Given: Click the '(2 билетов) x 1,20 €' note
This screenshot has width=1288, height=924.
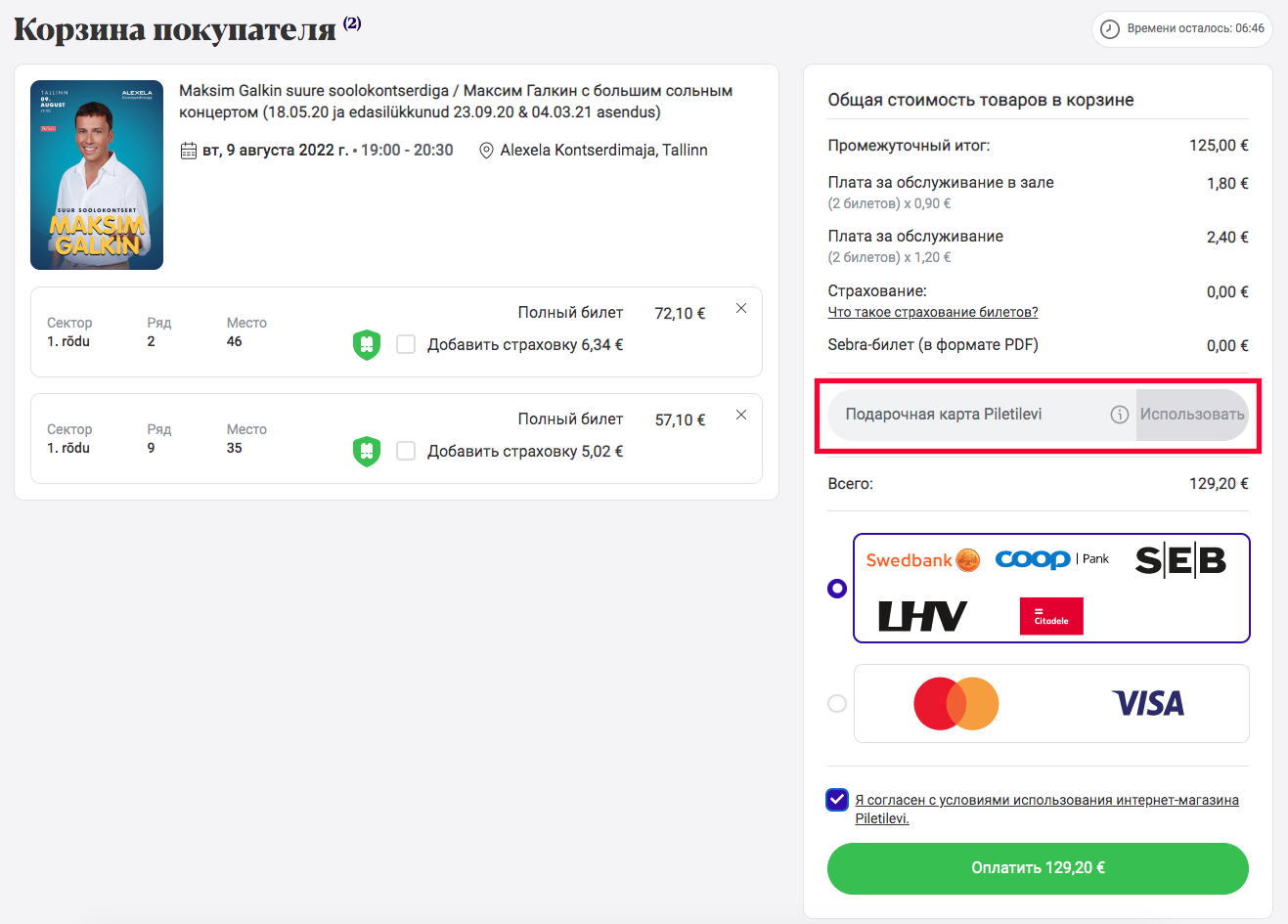Looking at the screenshot, I should coord(889,257).
